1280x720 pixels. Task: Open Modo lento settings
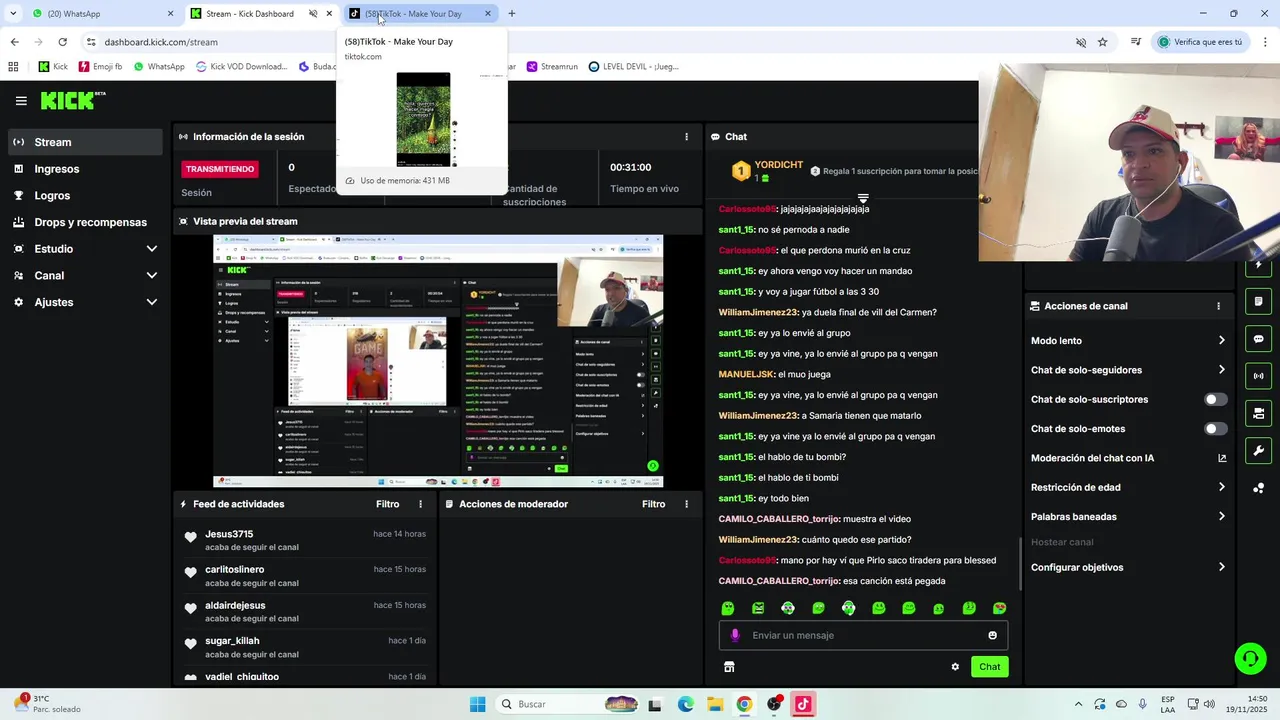coord(1128,341)
